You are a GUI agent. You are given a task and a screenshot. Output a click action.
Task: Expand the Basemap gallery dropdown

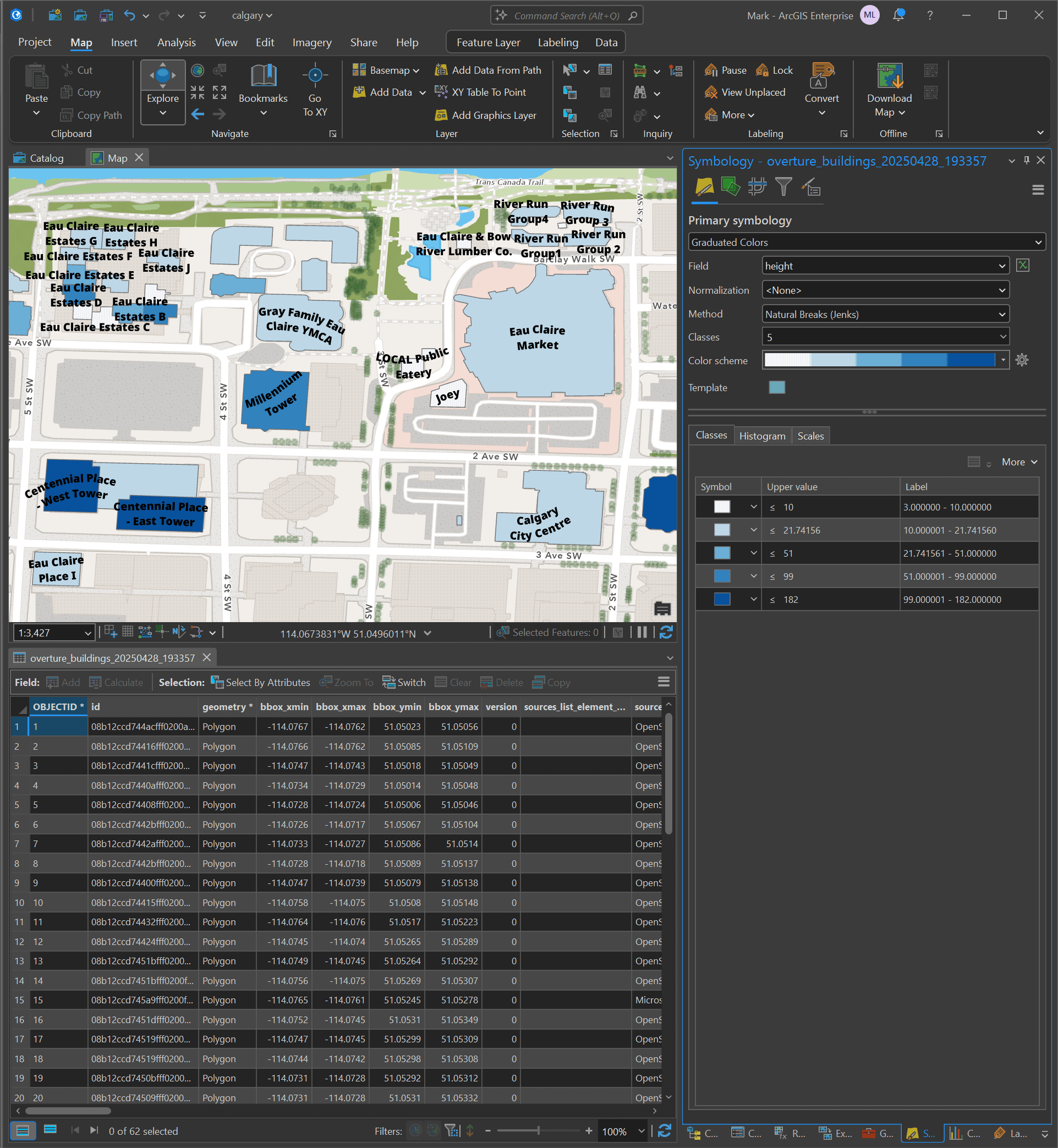click(x=386, y=70)
